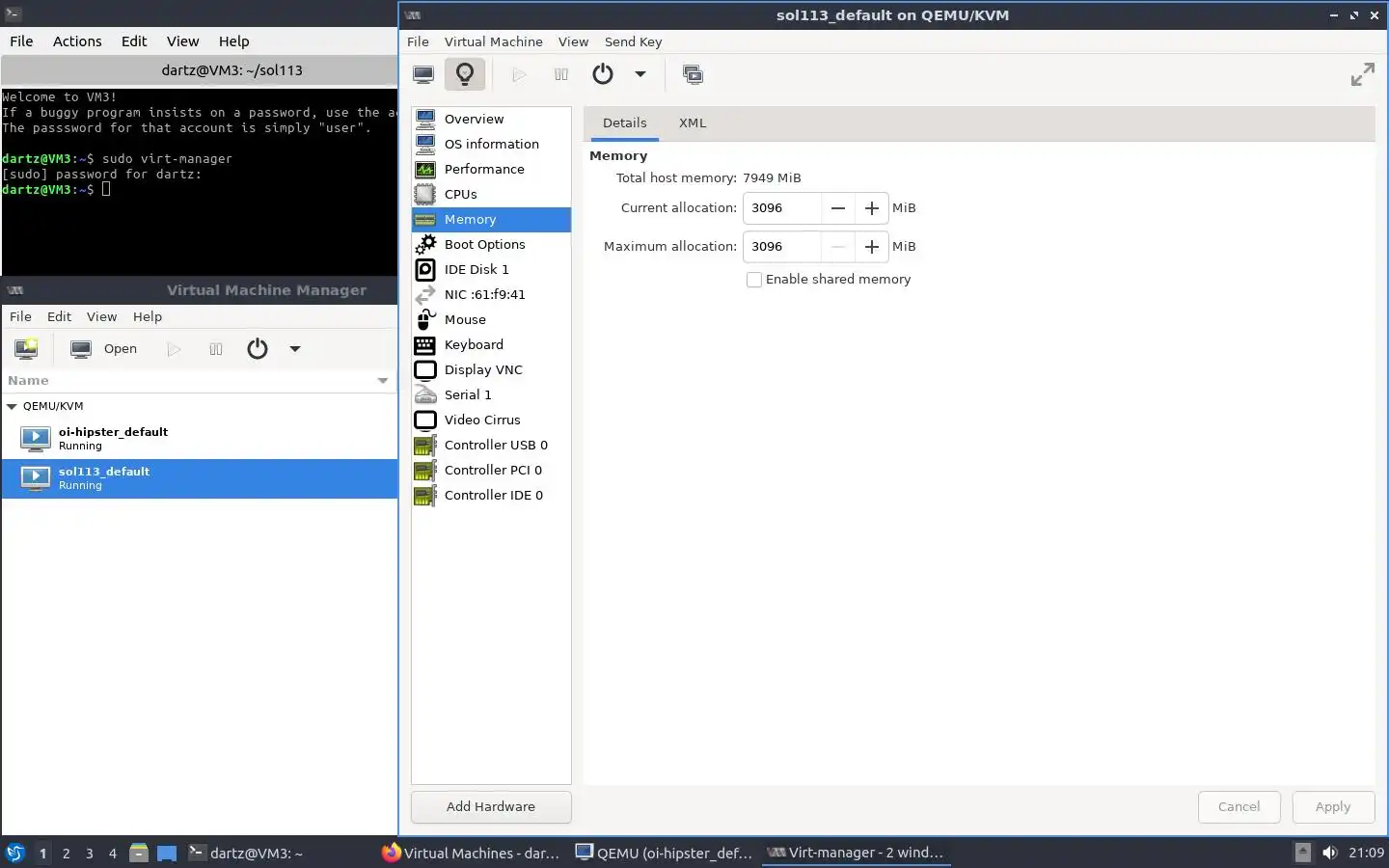This screenshot has height=868, width=1389.
Task: Click the volume speaker icon in system tray
Action: click(x=1330, y=853)
